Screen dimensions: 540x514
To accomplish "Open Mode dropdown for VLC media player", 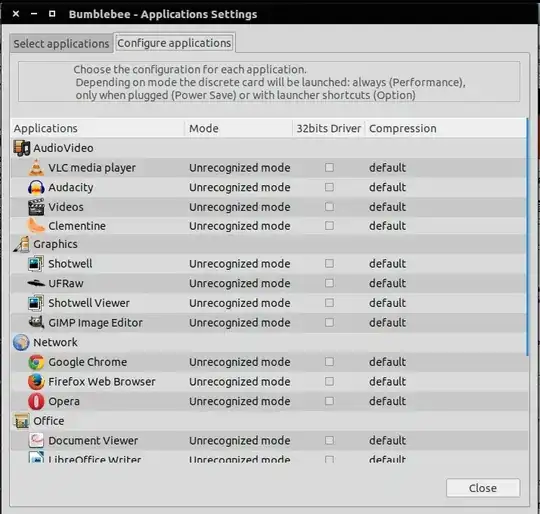I will point(239,168).
